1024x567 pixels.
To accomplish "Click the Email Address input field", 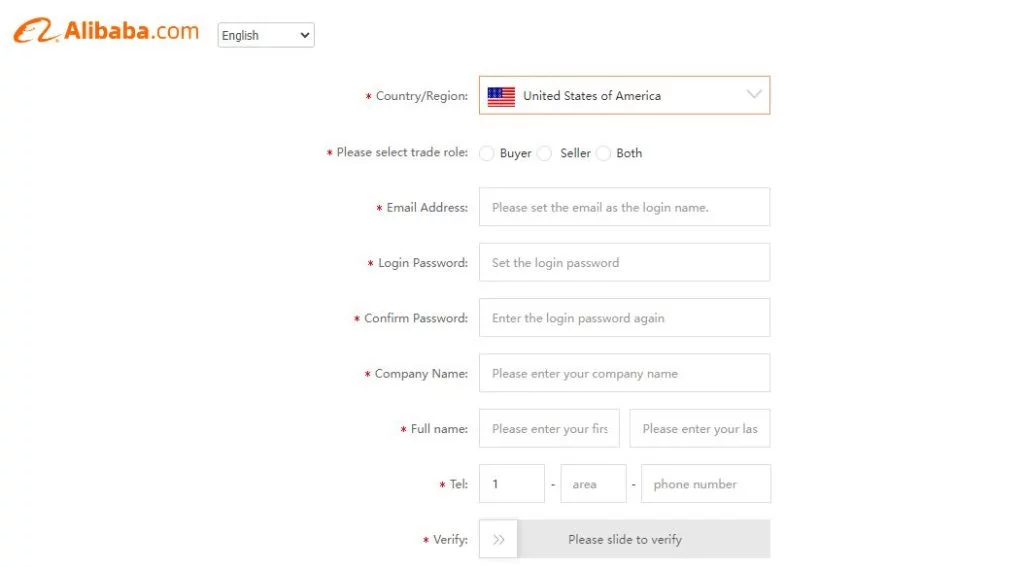I will (624, 207).
